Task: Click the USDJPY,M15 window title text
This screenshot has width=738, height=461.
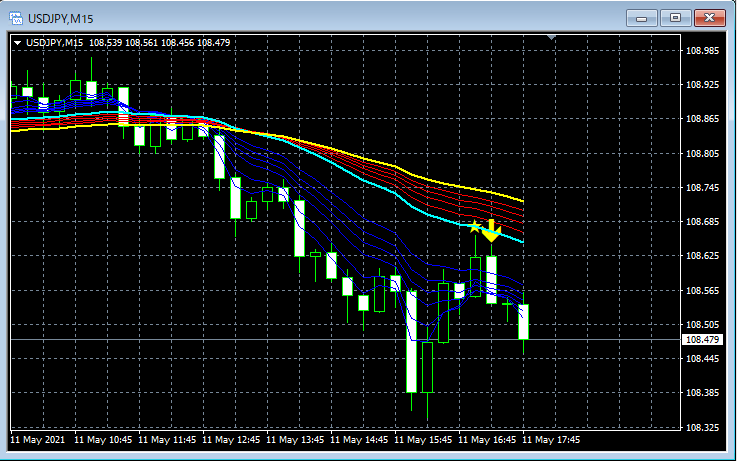Action: click(x=61, y=19)
